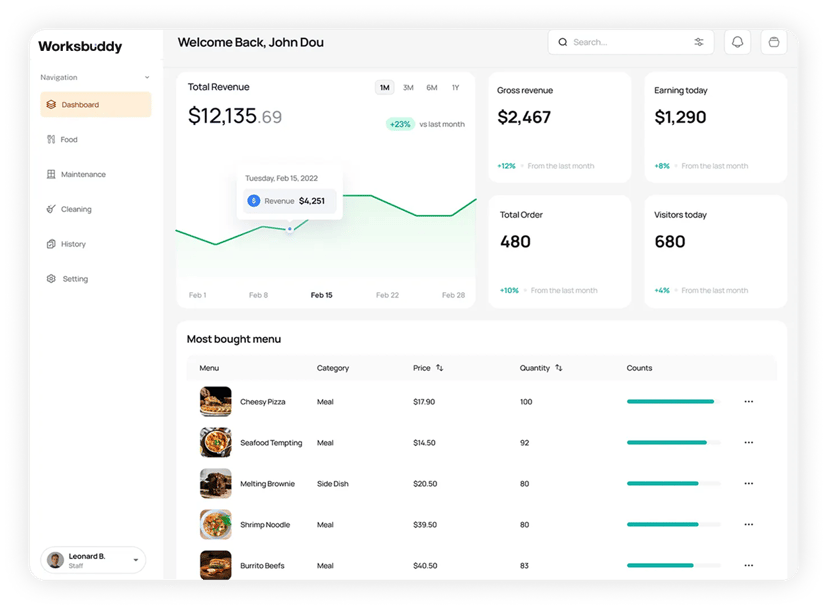
Task: Open Melting Brownie row options menu
Action: 749,484
